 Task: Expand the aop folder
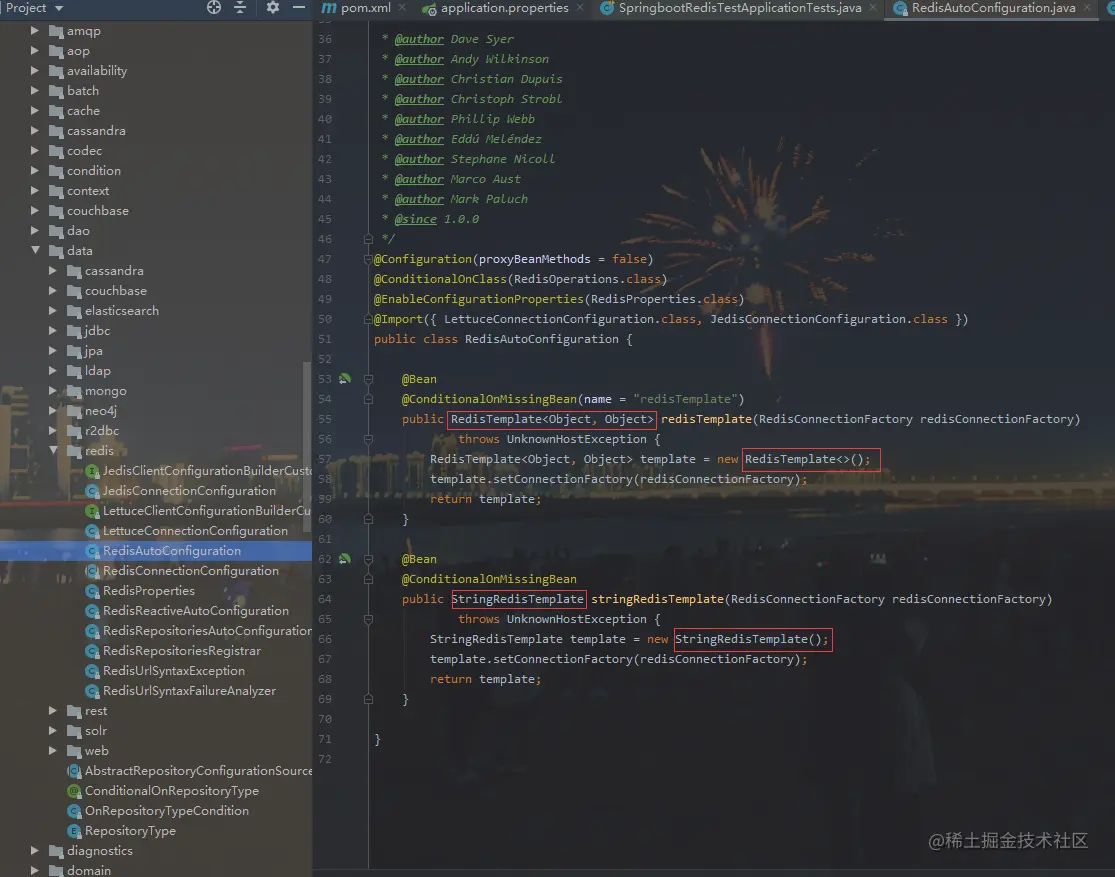34,51
